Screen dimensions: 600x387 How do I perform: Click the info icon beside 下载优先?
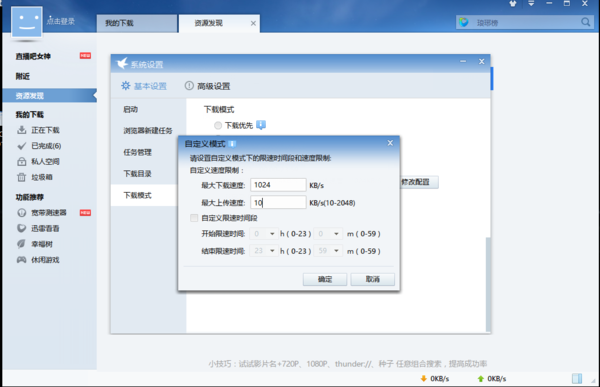tap(261, 125)
